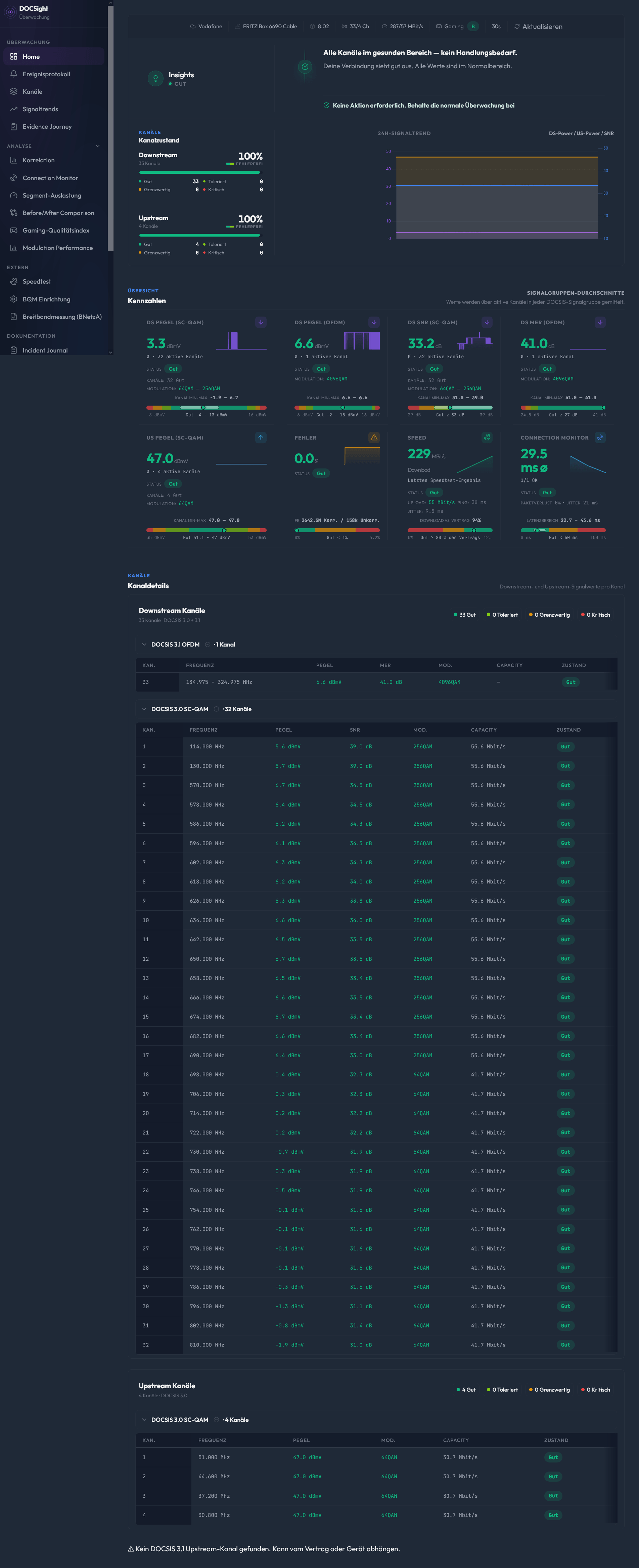Click info icon beside downstream '32 Kanäle'

pos(217,709)
